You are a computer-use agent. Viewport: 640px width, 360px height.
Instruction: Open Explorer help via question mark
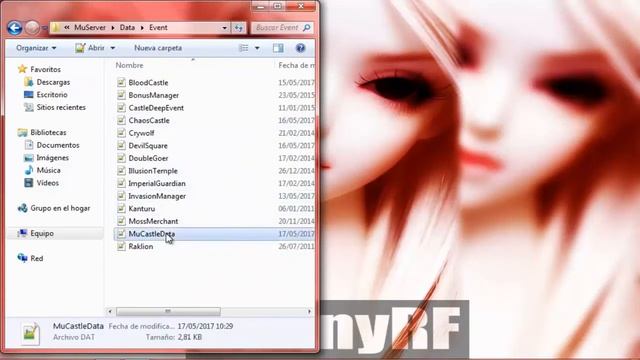300,48
